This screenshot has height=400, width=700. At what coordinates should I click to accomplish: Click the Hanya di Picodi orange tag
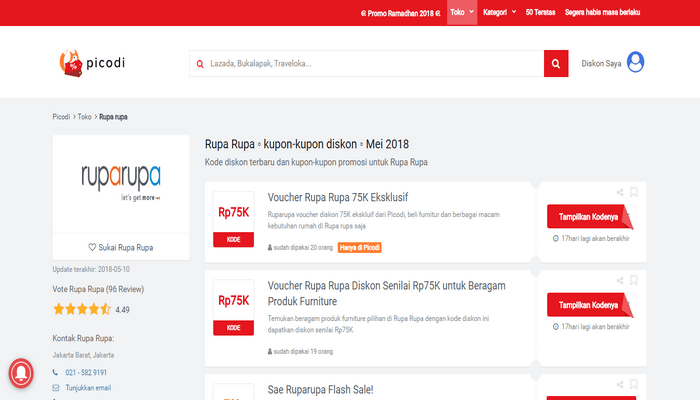[x=359, y=247]
